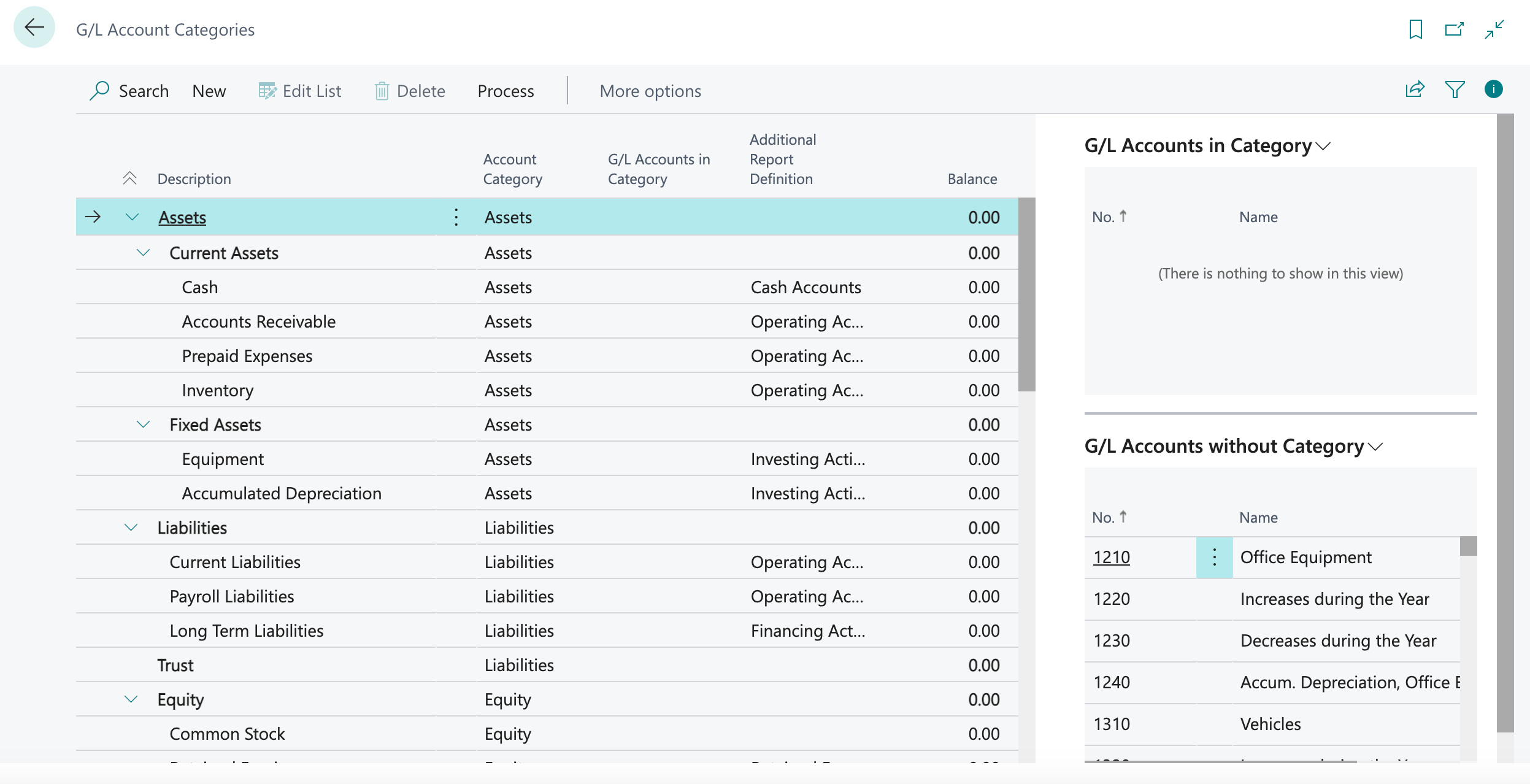Image resolution: width=1530 pixels, height=784 pixels.
Task: Select the Accounts Receivable row
Action: pos(546,321)
